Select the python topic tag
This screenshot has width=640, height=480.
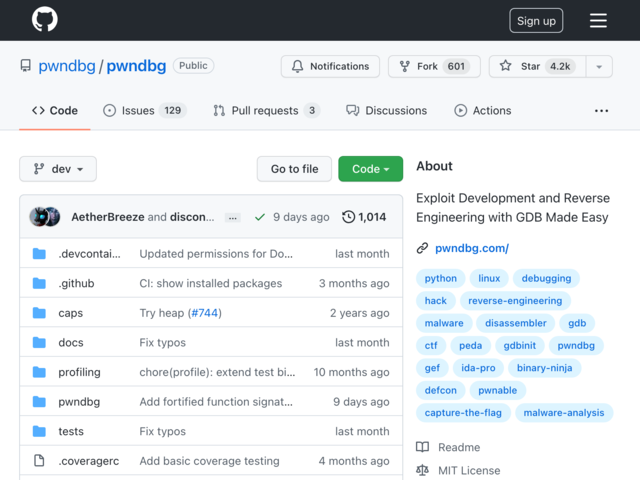click(440, 278)
